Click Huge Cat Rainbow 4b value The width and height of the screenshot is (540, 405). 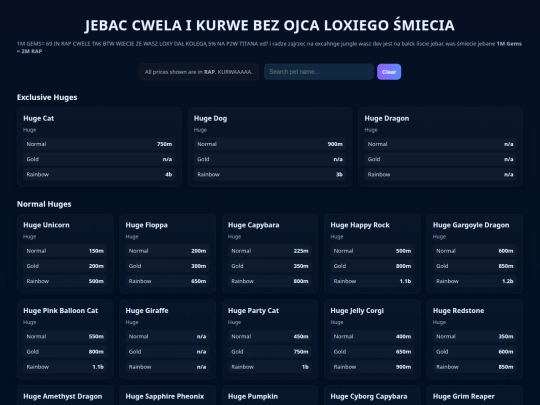click(x=168, y=174)
